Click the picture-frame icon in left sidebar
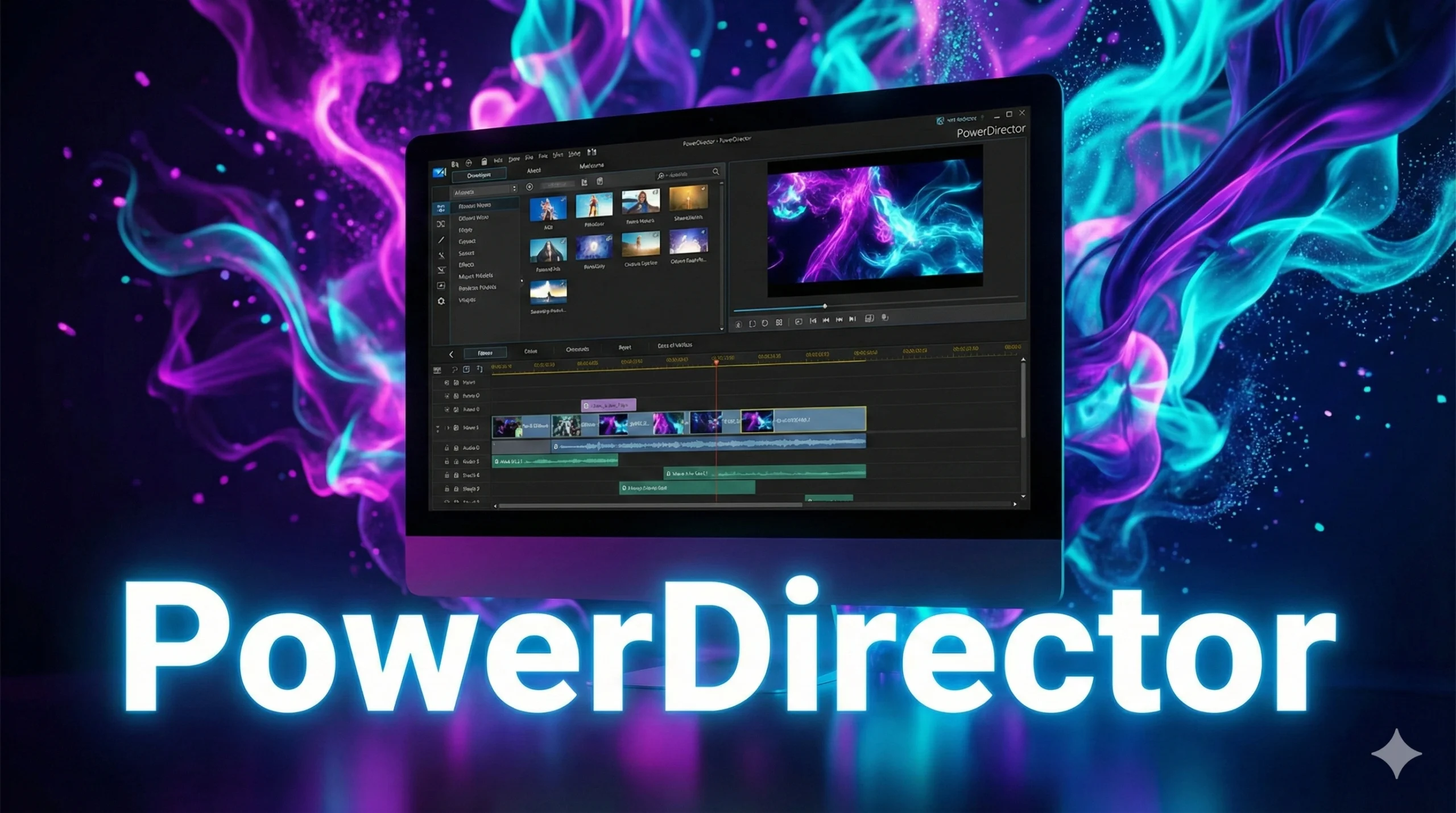The image size is (1456, 813). coord(441,286)
